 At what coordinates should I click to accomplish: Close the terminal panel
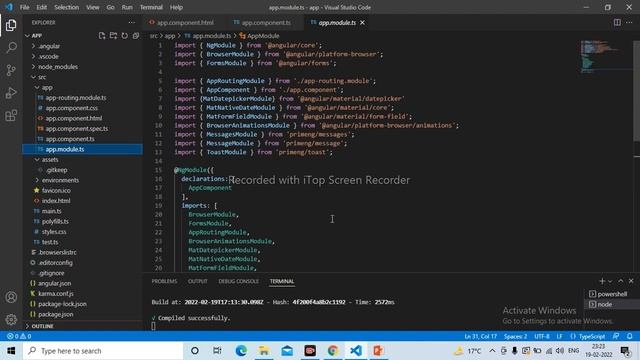click(x=631, y=281)
